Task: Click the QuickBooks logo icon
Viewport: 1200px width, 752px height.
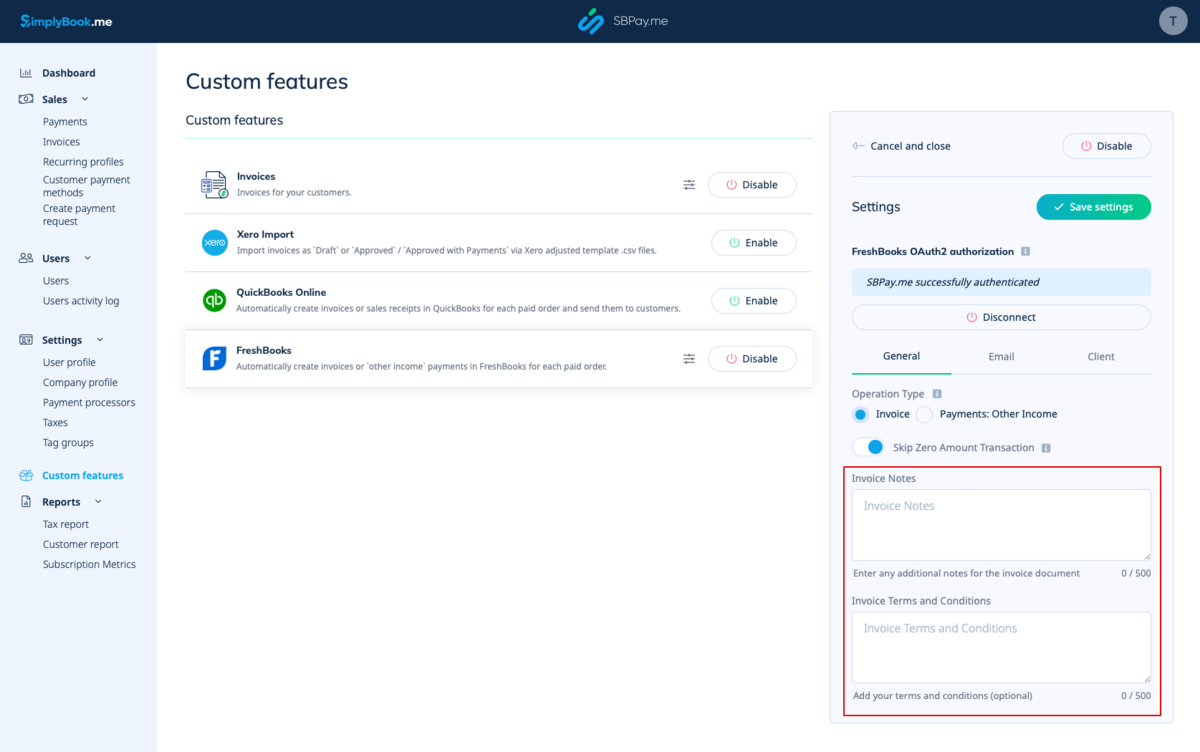Action: (x=214, y=301)
